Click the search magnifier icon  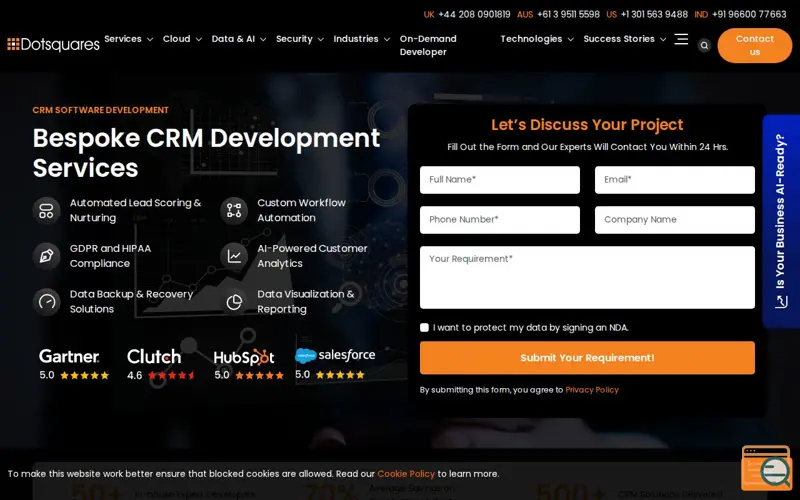tap(704, 45)
